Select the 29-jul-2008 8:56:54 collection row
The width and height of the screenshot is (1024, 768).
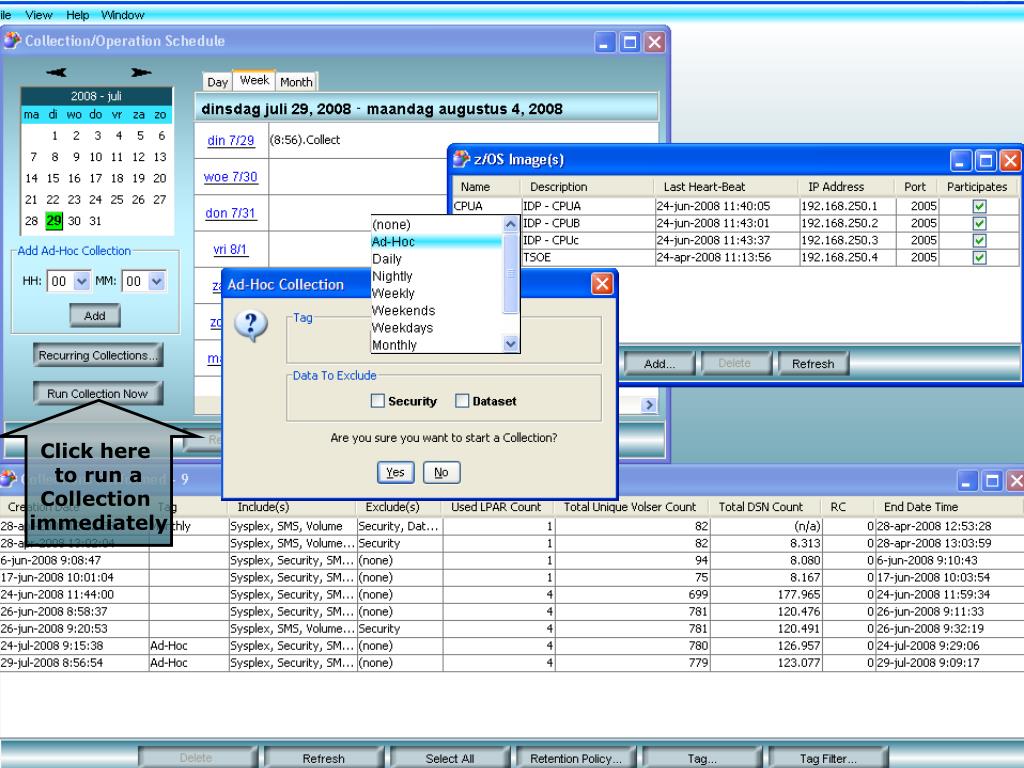(511, 663)
